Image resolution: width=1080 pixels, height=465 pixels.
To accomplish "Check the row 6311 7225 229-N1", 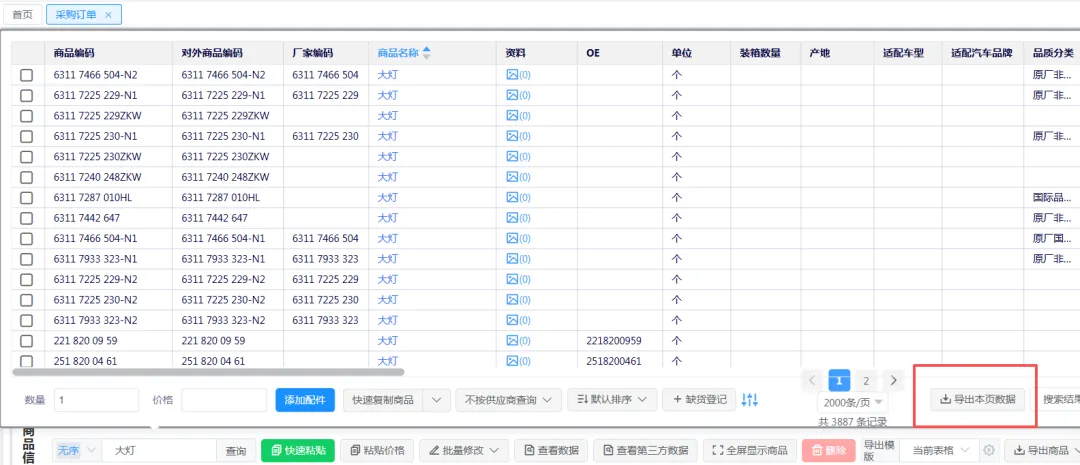I will (x=26, y=95).
